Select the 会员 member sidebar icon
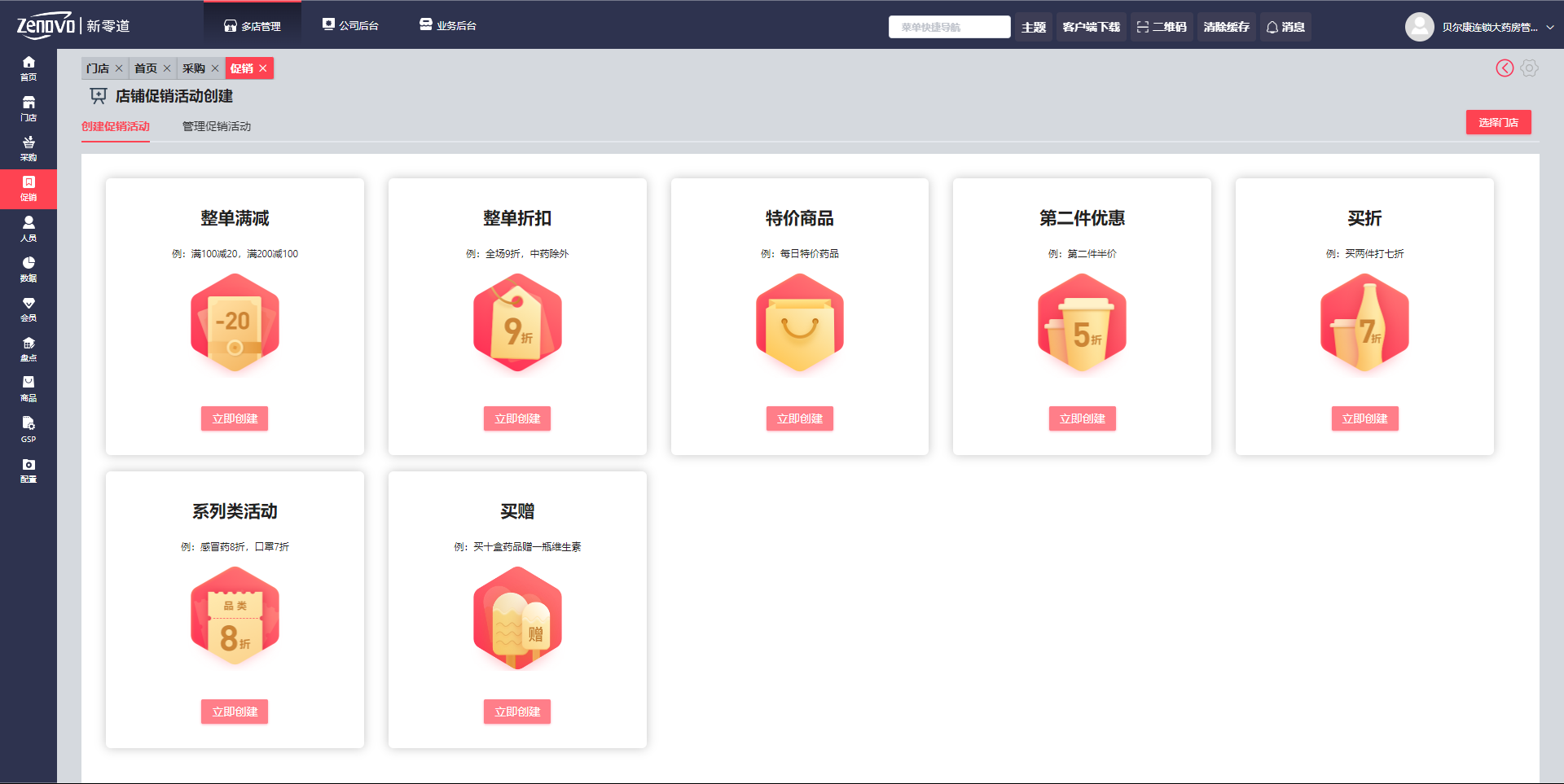This screenshot has height=784, width=1564. pos(29,309)
